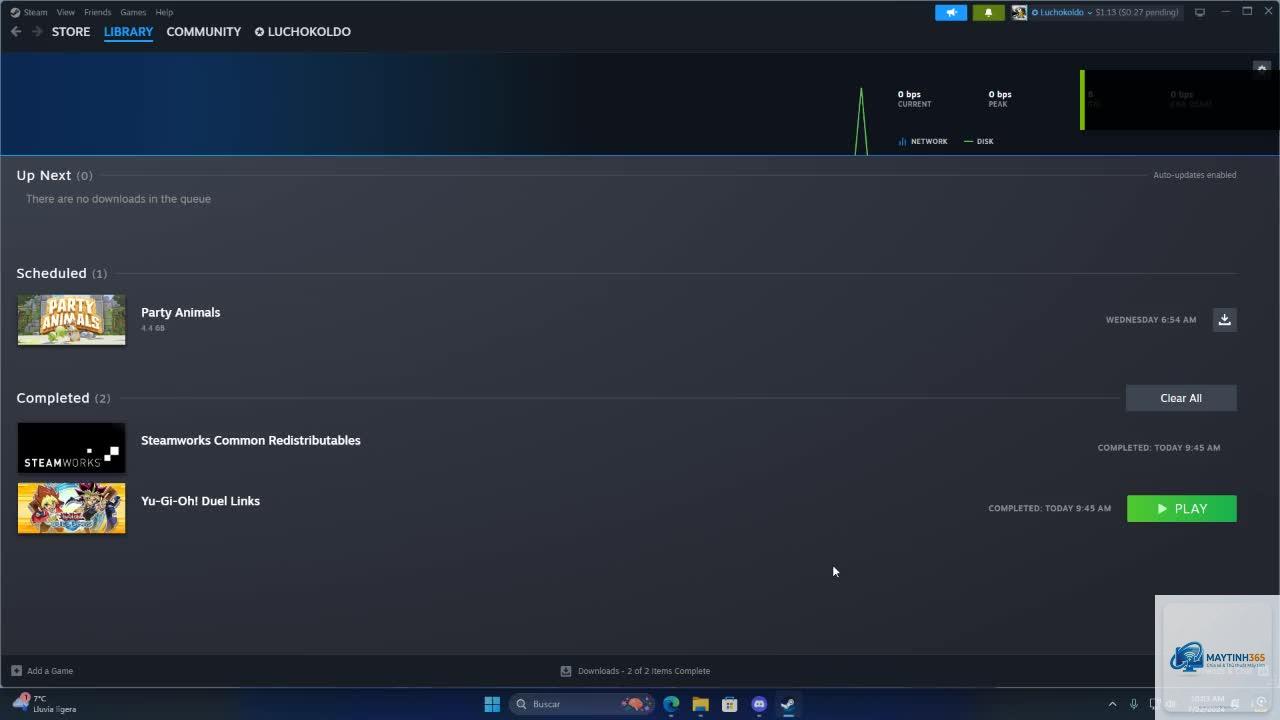Screen dimensions: 1280x720
Task: Toggle the DISK graph legend
Action: [x=978, y=141]
